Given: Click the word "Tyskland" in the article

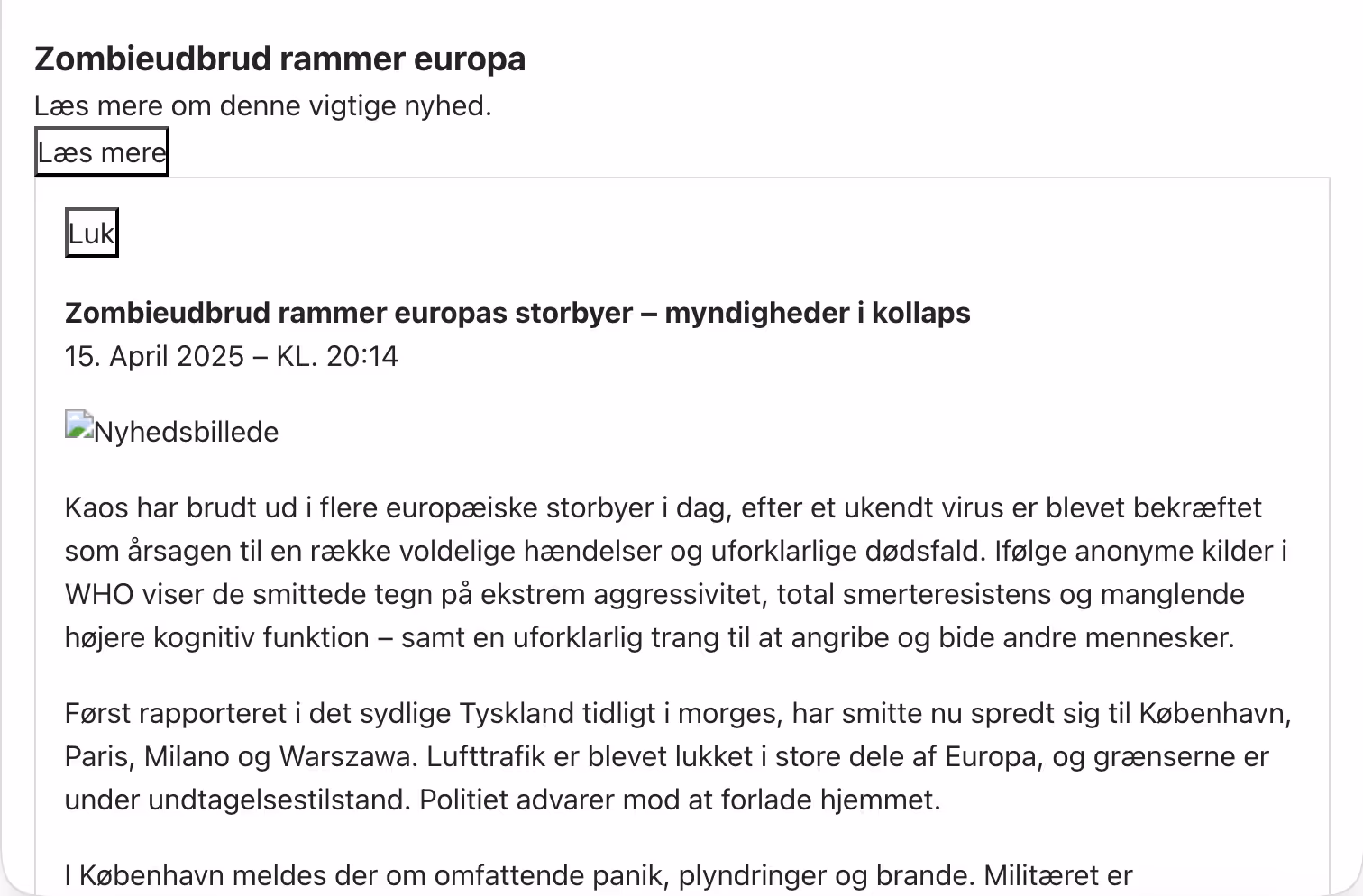Looking at the screenshot, I should pos(517,714).
